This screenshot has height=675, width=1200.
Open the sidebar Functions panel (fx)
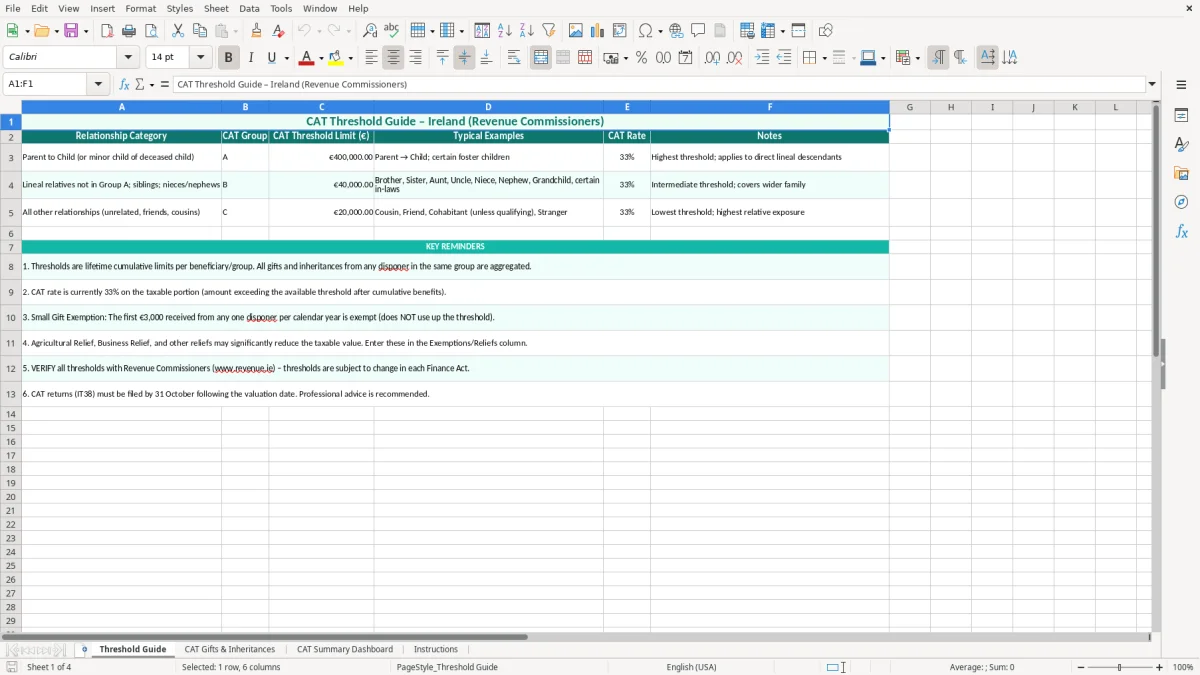tap(1181, 232)
